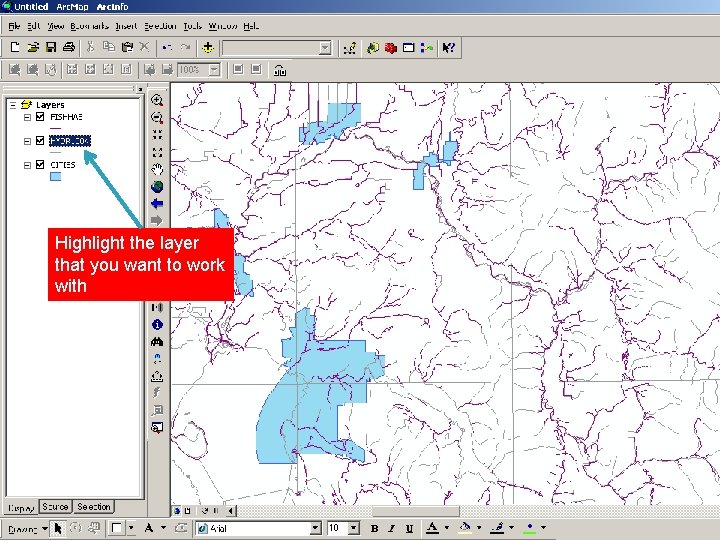Open the Window menu

223,26
